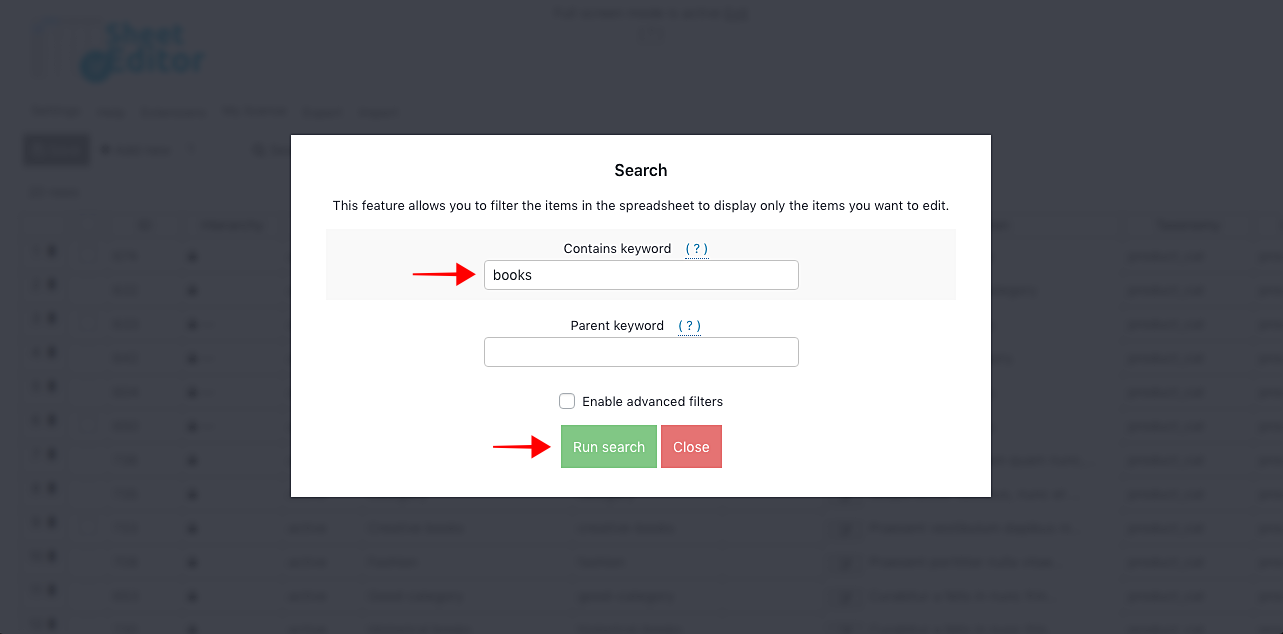Click the dark button in the dimmed toolbar

(x=56, y=150)
